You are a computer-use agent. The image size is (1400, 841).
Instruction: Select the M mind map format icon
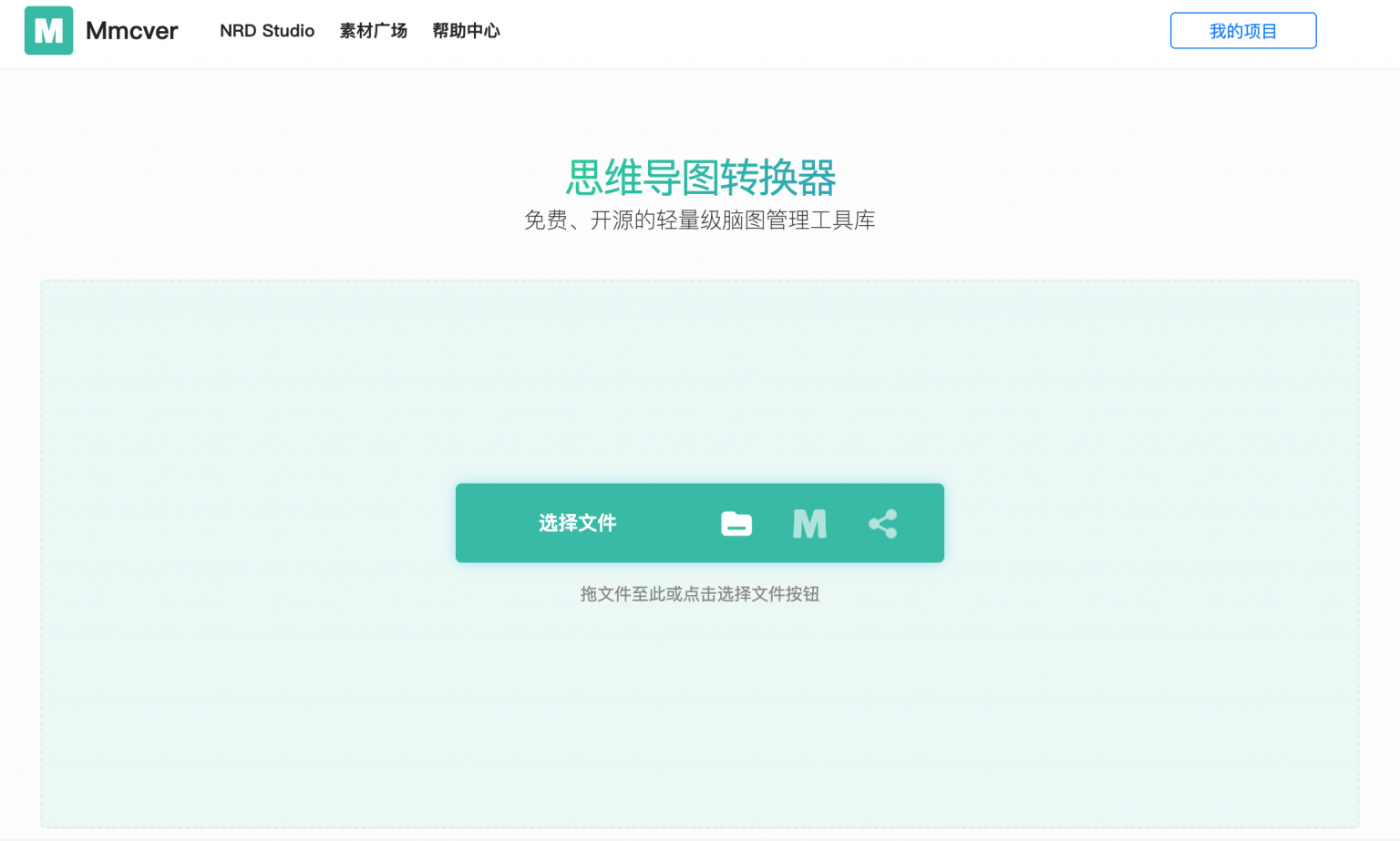(808, 523)
